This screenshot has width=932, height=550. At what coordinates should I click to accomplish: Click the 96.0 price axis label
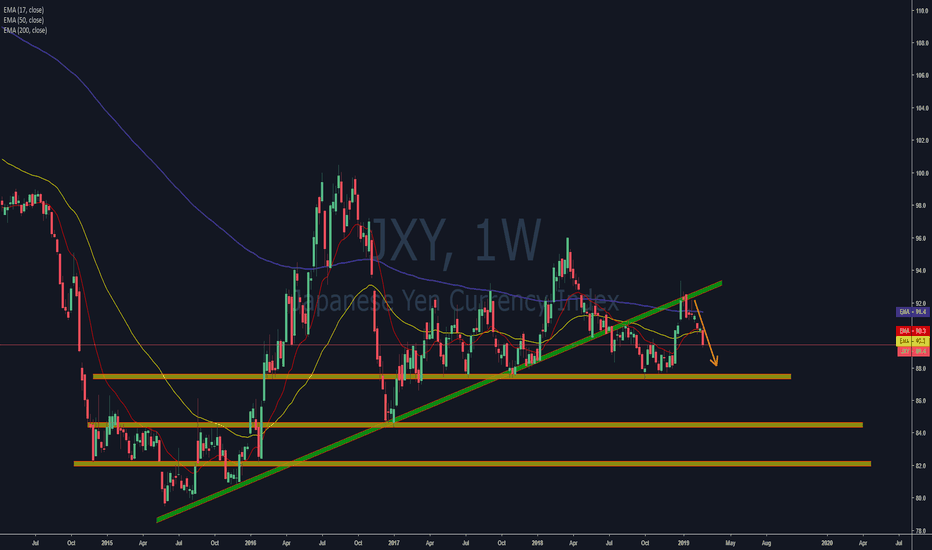point(922,238)
